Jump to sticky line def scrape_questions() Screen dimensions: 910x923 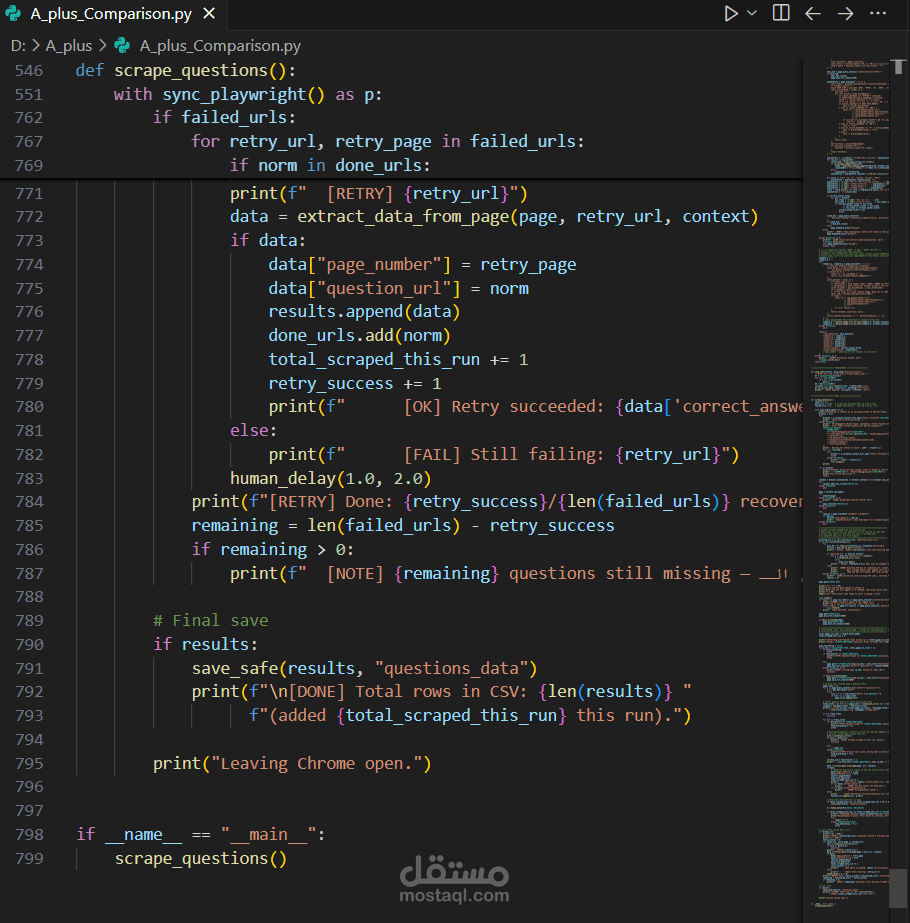point(185,71)
